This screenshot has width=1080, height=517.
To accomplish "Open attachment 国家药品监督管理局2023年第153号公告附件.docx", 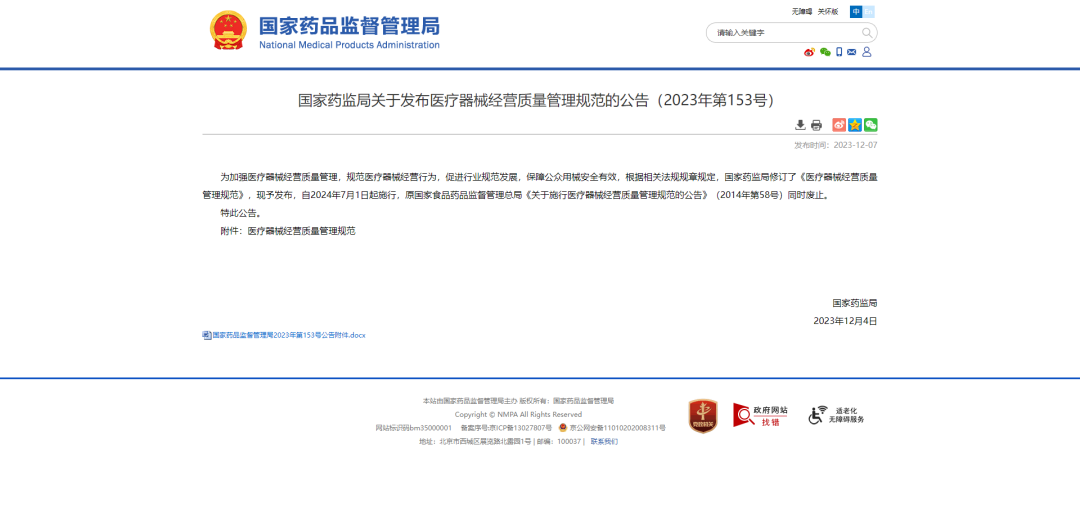I will 289,335.
